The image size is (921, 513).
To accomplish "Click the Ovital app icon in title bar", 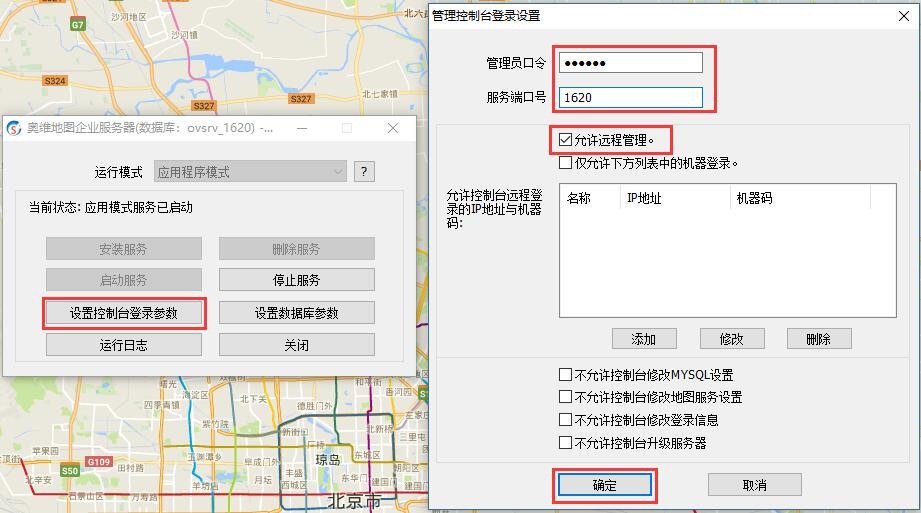I will click(15, 128).
